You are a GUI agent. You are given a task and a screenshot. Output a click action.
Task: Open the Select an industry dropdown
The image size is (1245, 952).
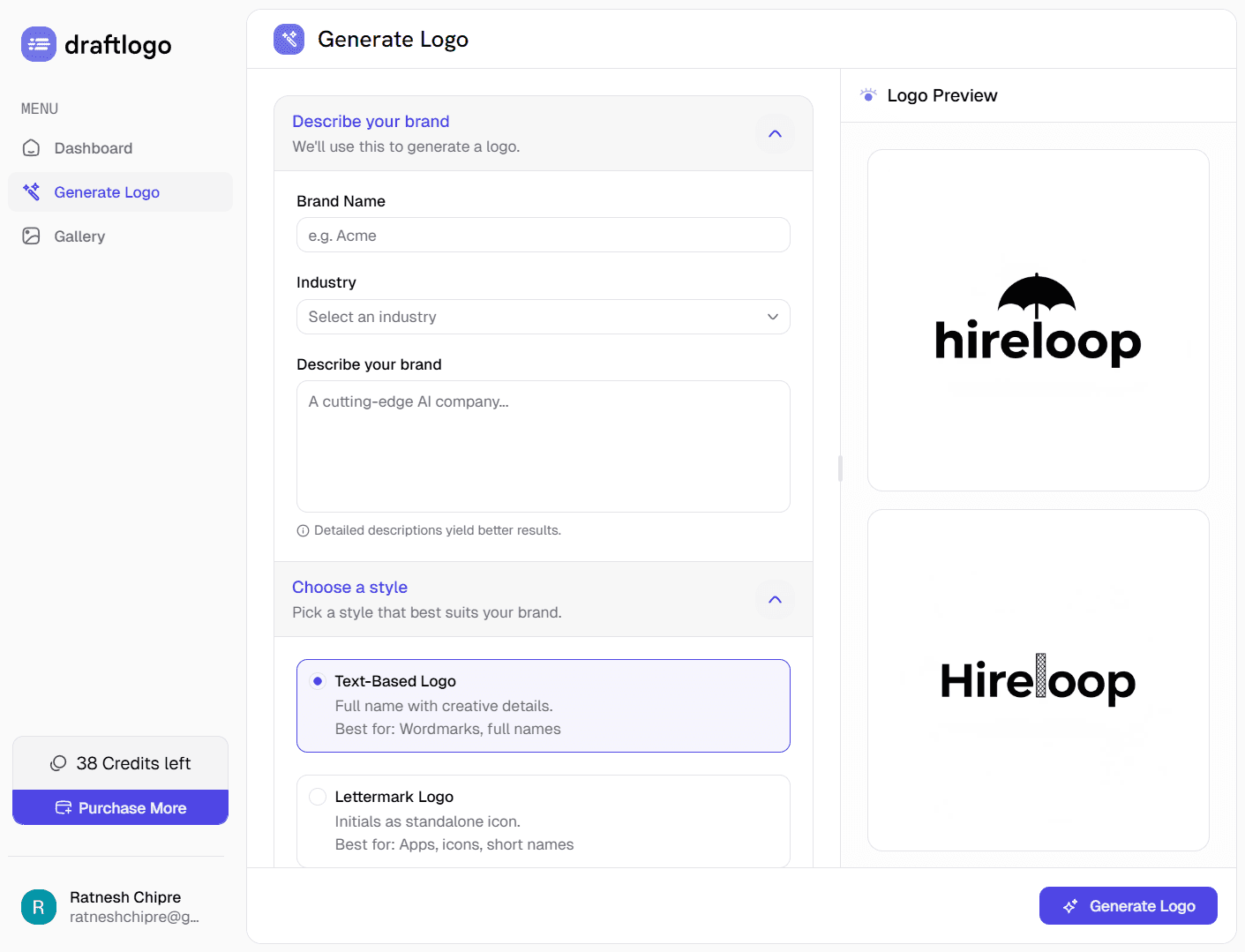[x=543, y=316]
